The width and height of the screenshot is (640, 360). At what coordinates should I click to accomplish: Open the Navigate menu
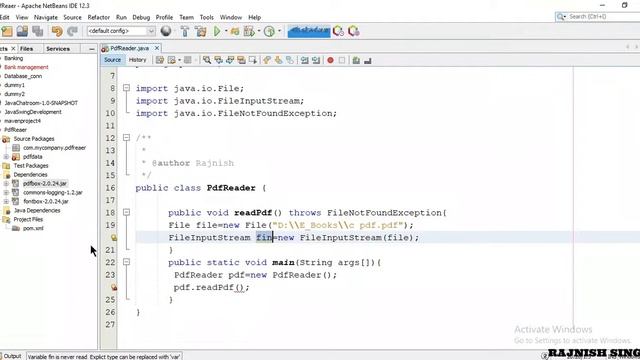(x=46, y=17)
